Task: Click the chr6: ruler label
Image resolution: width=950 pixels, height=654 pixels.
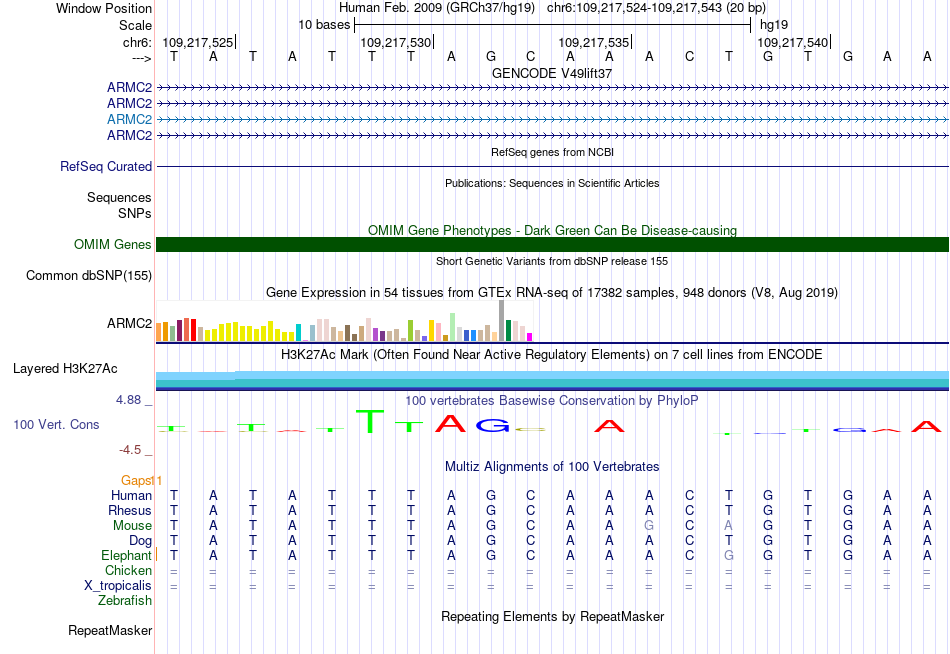Action: [137, 42]
